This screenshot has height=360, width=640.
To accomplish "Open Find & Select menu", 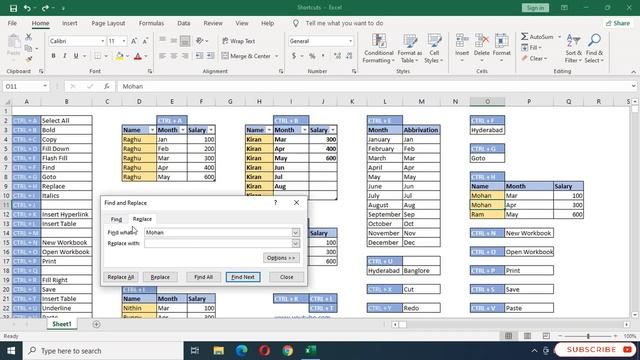I will 594,49.
